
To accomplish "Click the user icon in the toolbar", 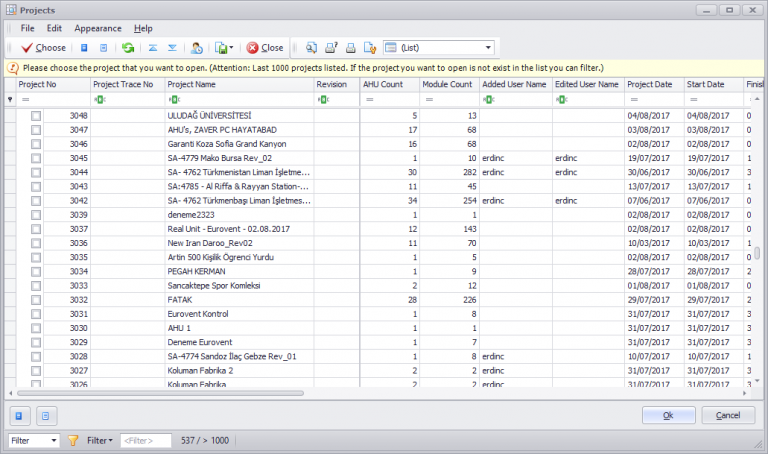I will click(x=197, y=47).
